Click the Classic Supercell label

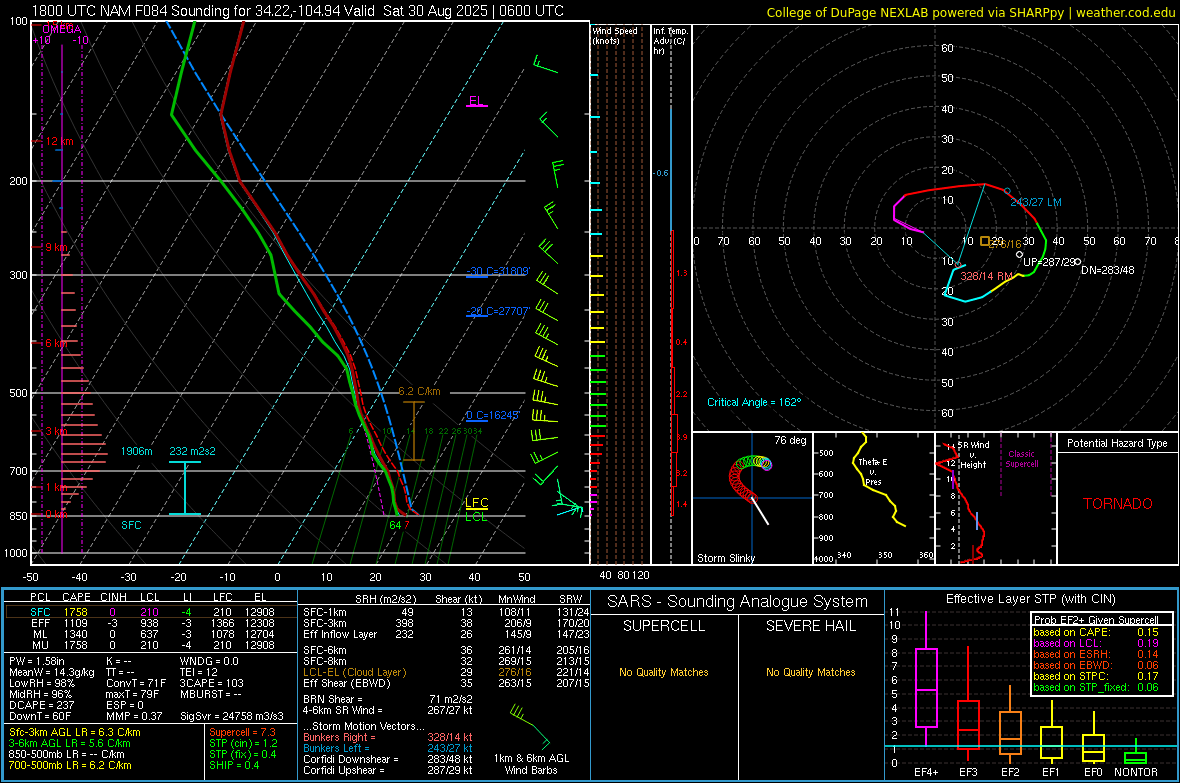coord(1021,459)
